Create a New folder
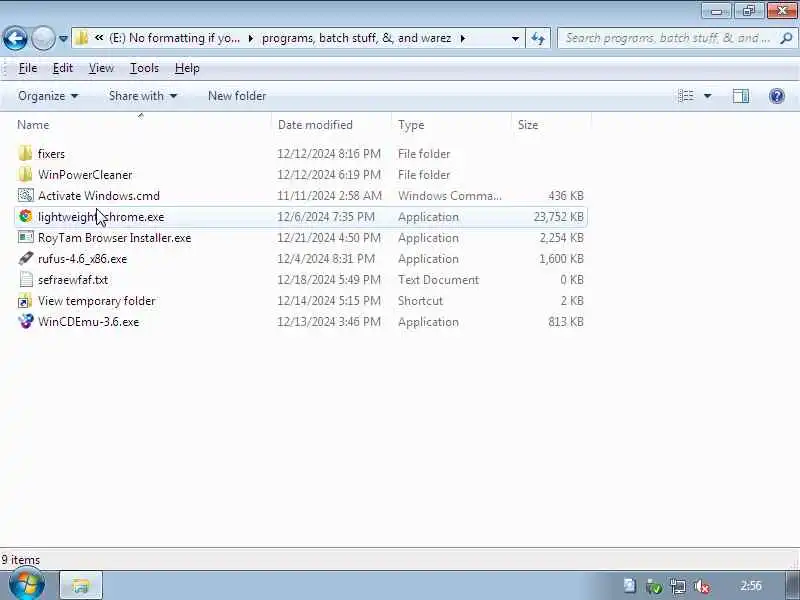This screenshot has width=800, height=600. coord(237,96)
